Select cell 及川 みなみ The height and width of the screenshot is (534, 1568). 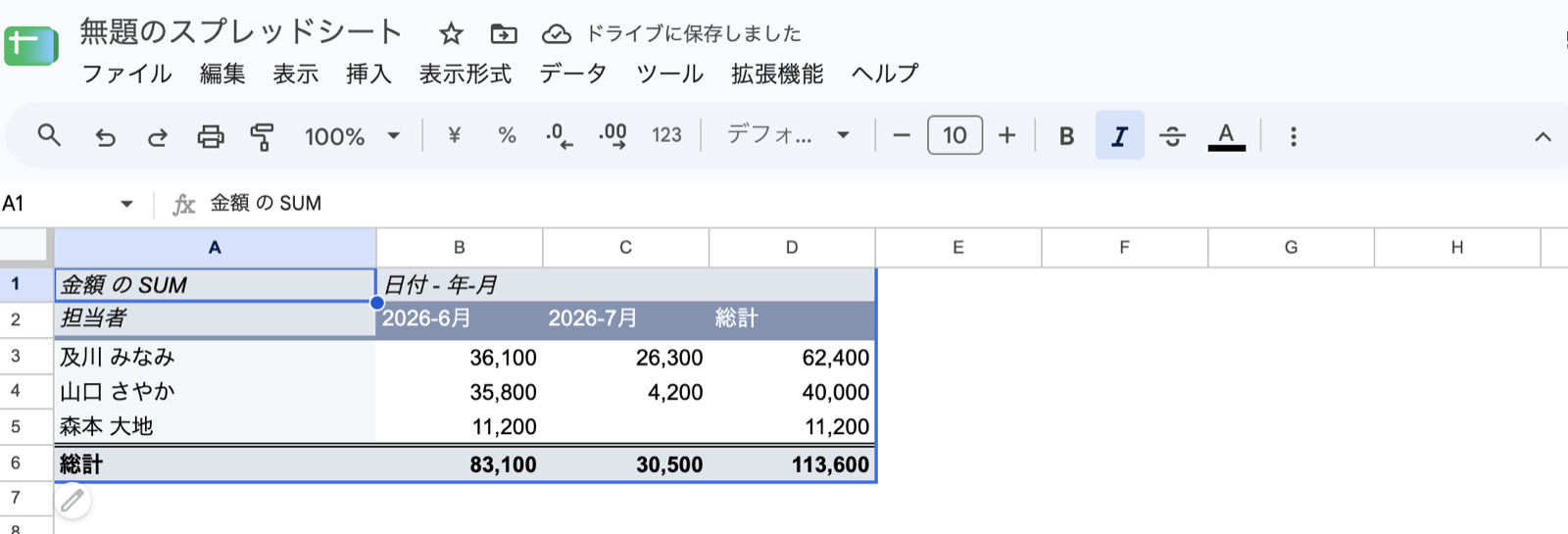click(x=215, y=357)
